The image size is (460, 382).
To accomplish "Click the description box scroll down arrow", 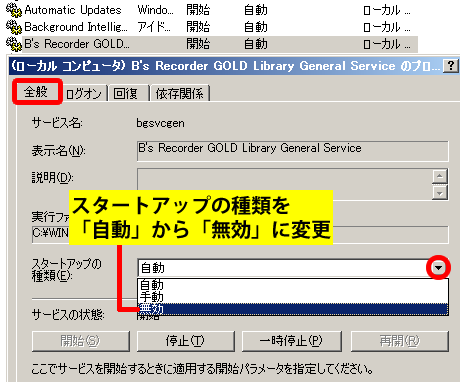I will [440, 193].
